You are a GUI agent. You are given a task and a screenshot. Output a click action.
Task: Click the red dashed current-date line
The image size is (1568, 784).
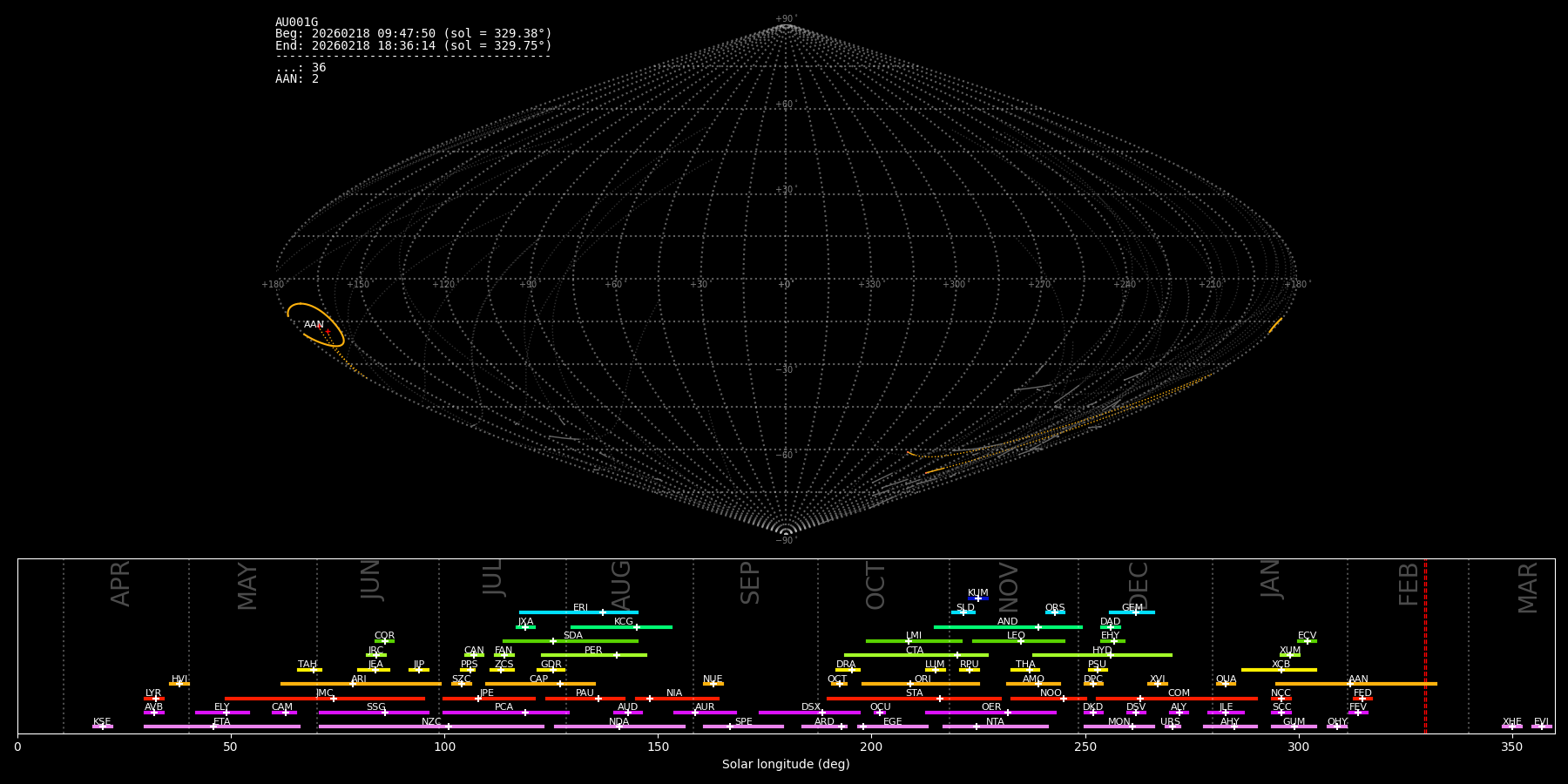[x=1425, y=646]
